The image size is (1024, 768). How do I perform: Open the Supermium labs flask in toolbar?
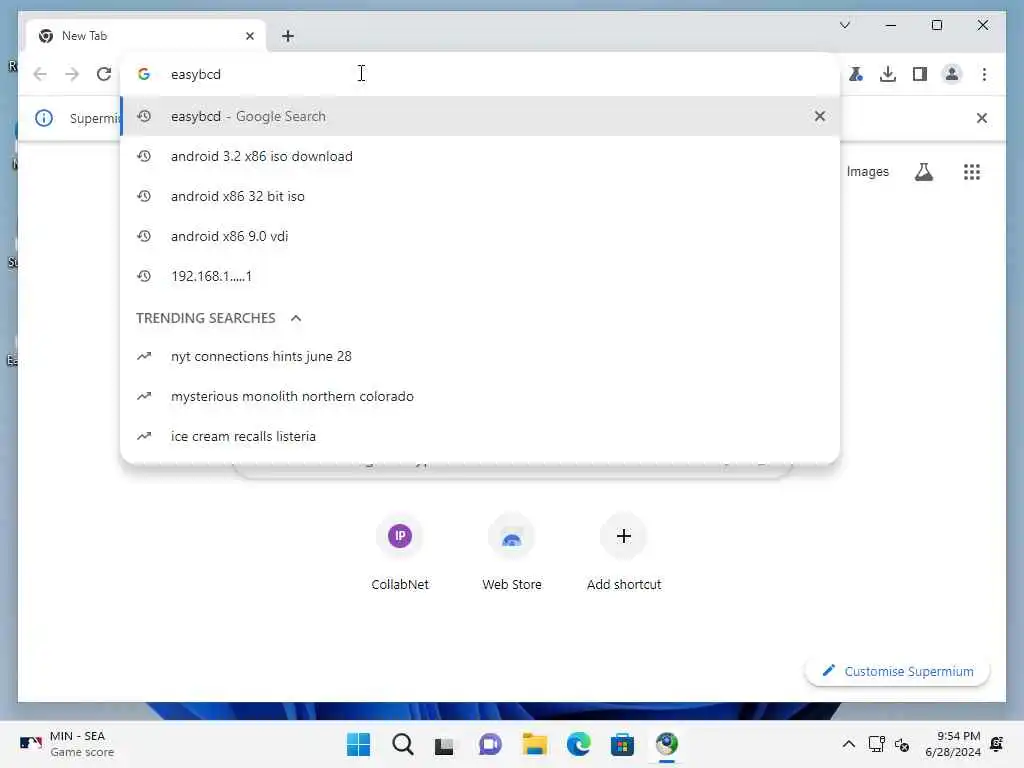[x=856, y=74]
